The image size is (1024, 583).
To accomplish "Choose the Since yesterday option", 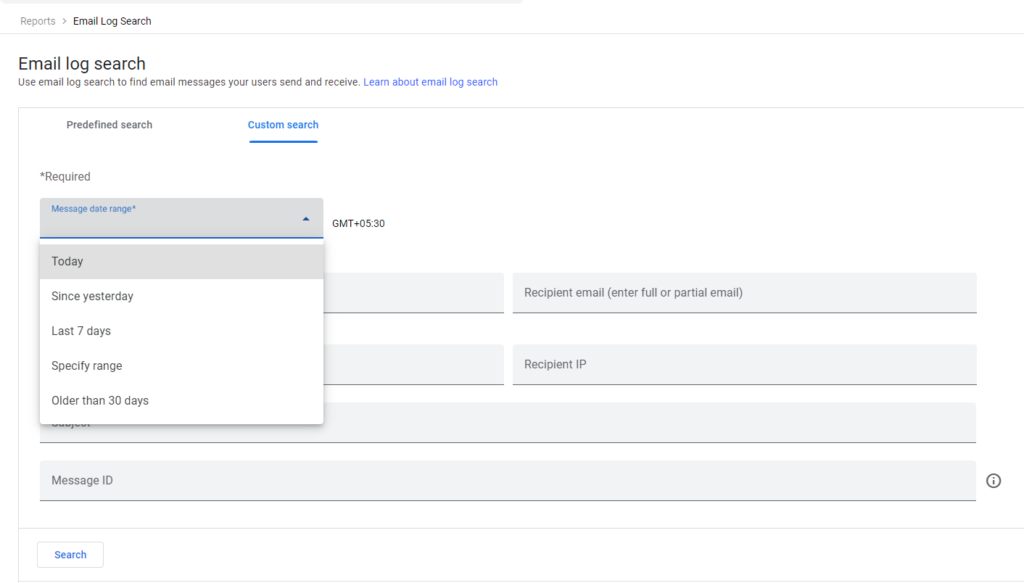I will [92, 296].
